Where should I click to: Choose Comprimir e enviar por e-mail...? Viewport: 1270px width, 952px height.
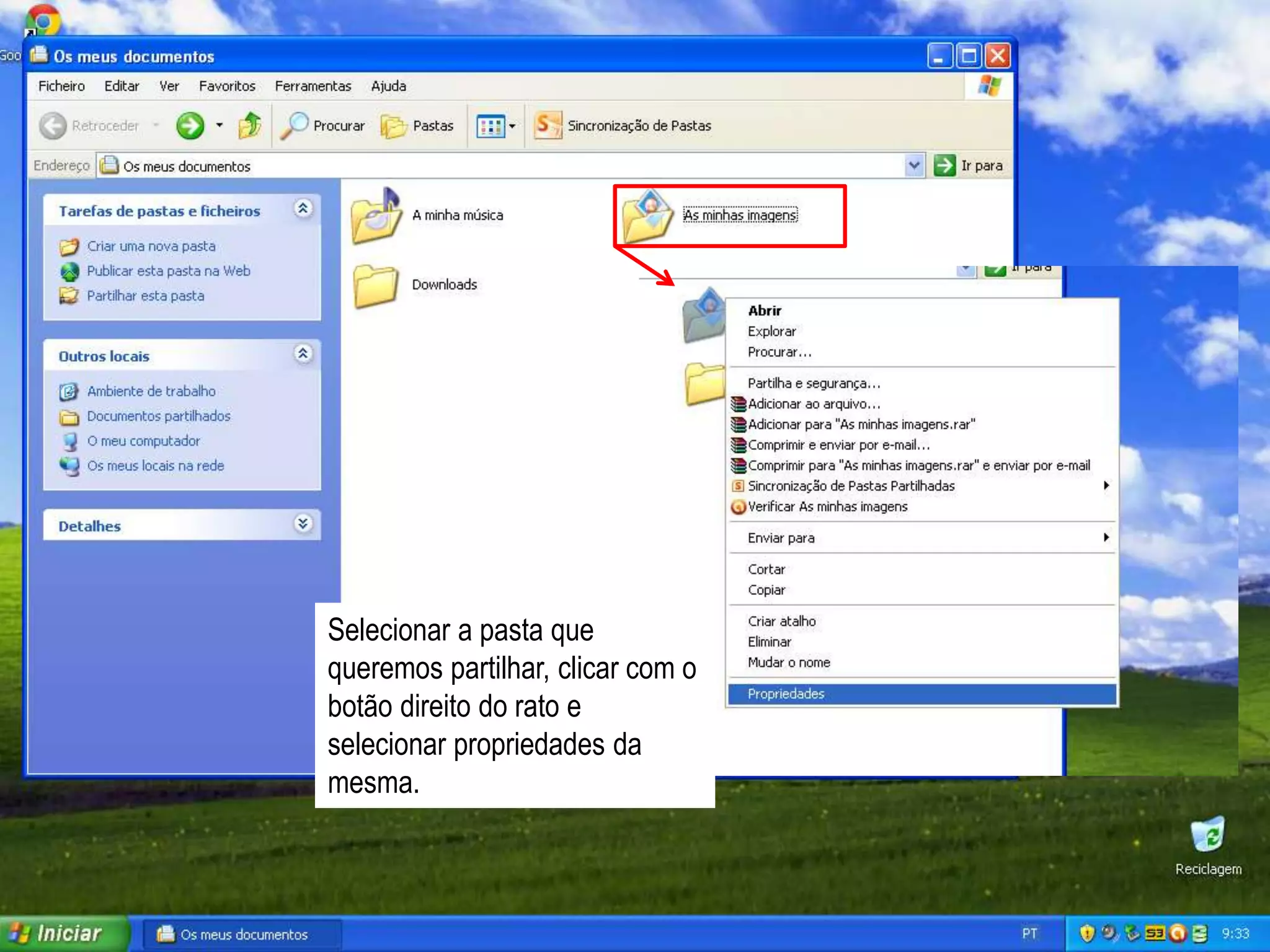[x=921, y=445]
